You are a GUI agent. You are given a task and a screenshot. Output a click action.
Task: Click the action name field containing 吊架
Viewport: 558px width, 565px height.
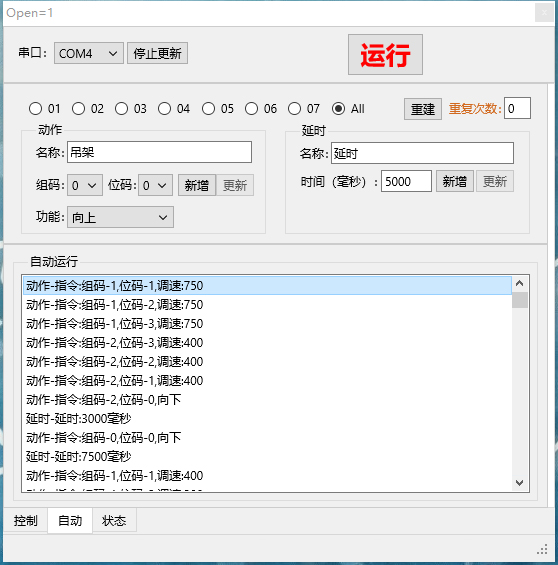pos(159,152)
